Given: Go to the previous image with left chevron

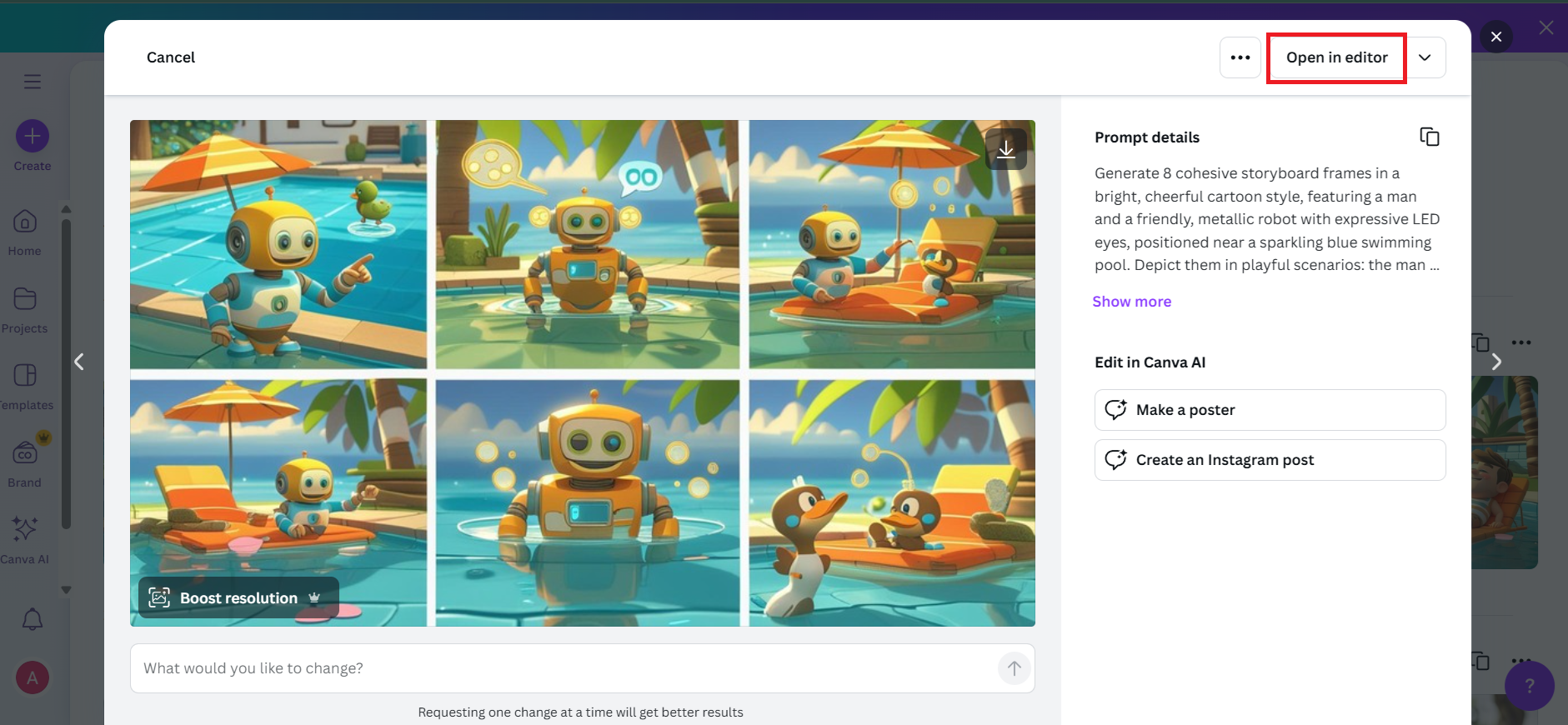Looking at the screenshot, I should (79, 362).
